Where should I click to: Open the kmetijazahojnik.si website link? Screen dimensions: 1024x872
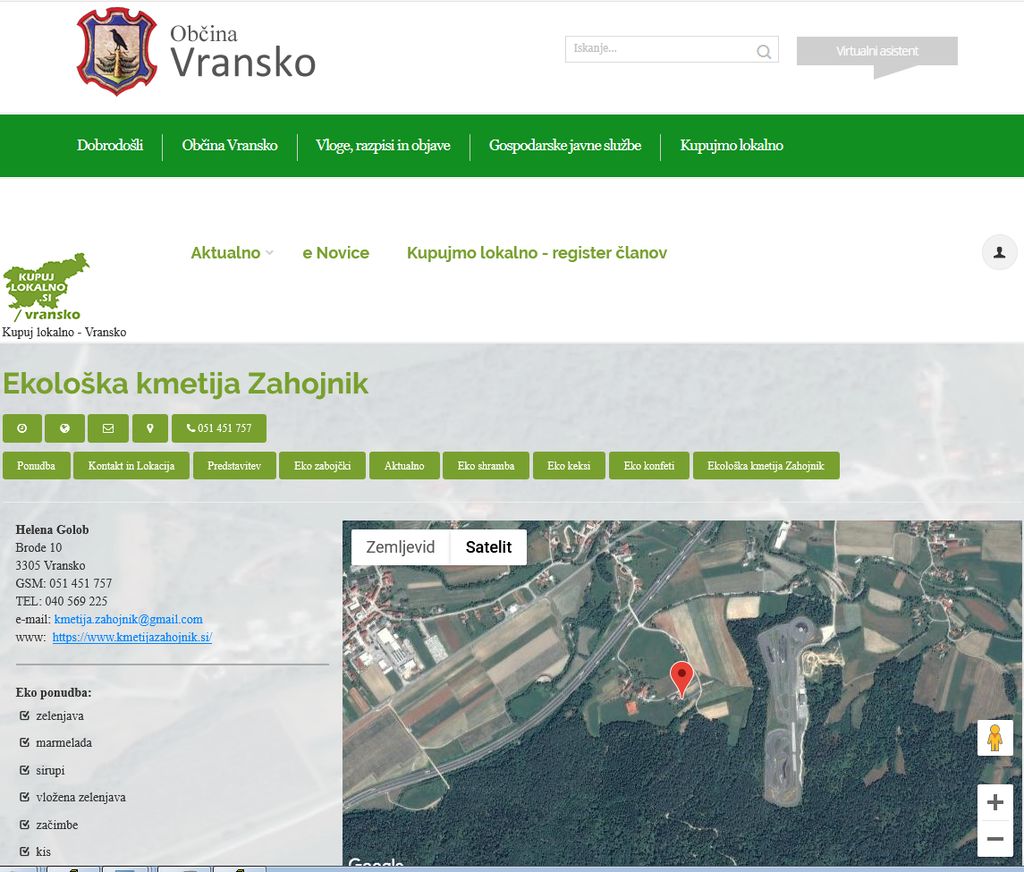[x=132, y=637]
